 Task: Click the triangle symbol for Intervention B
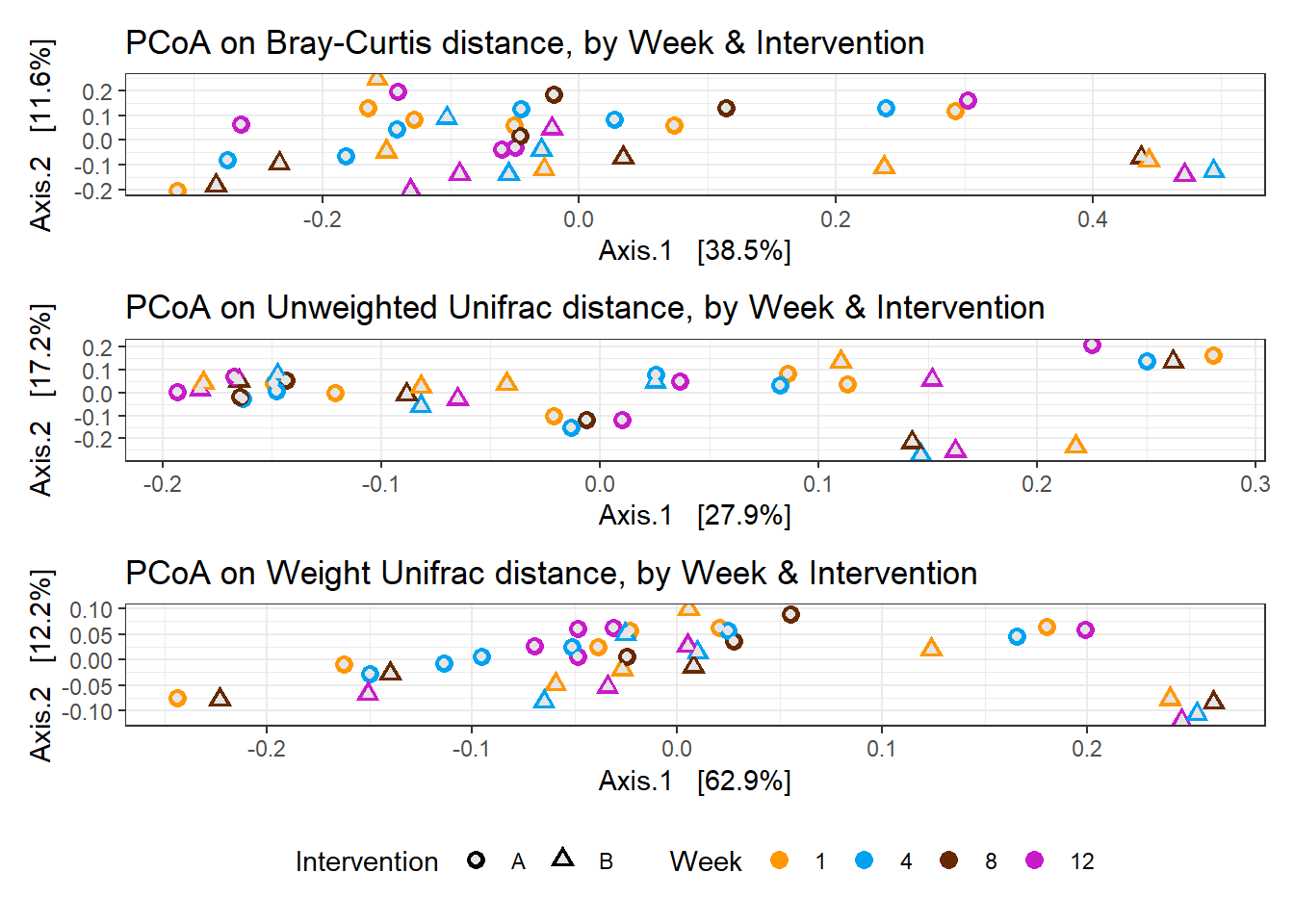coord(563,859)
